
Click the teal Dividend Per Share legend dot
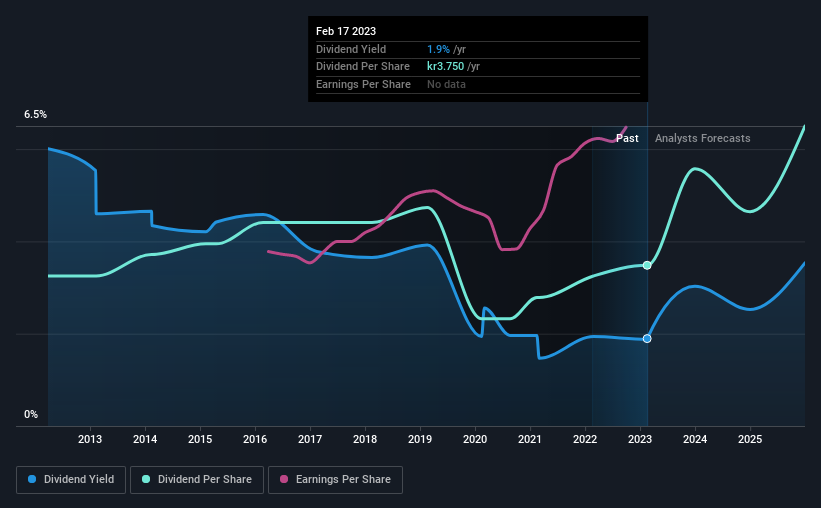click(146, 479)
